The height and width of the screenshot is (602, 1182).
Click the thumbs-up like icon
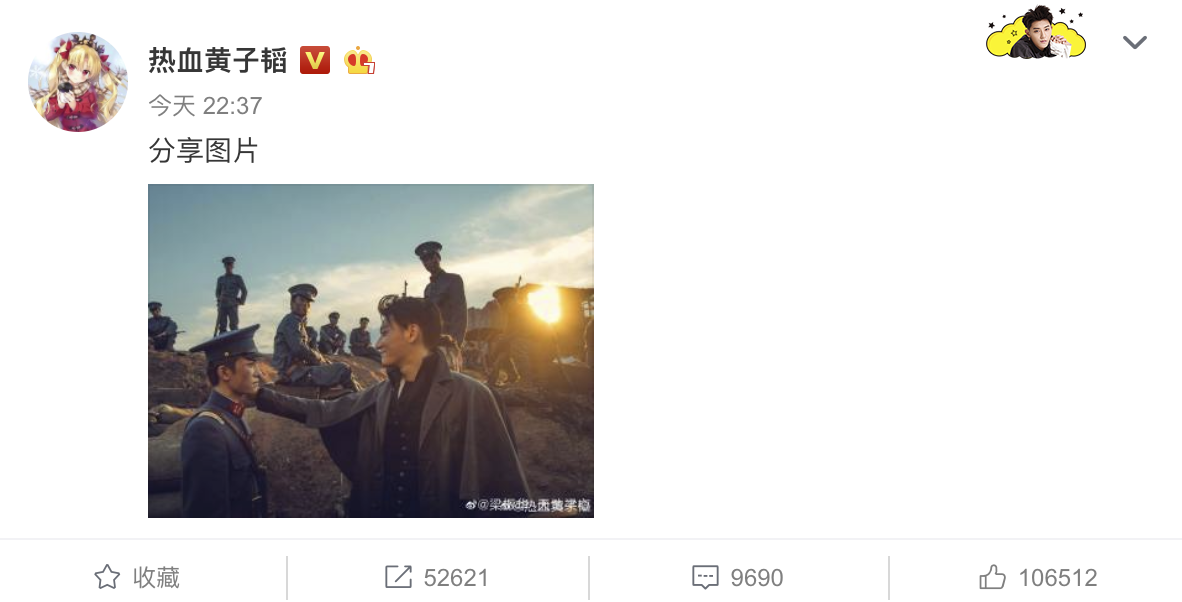point(993,577)
